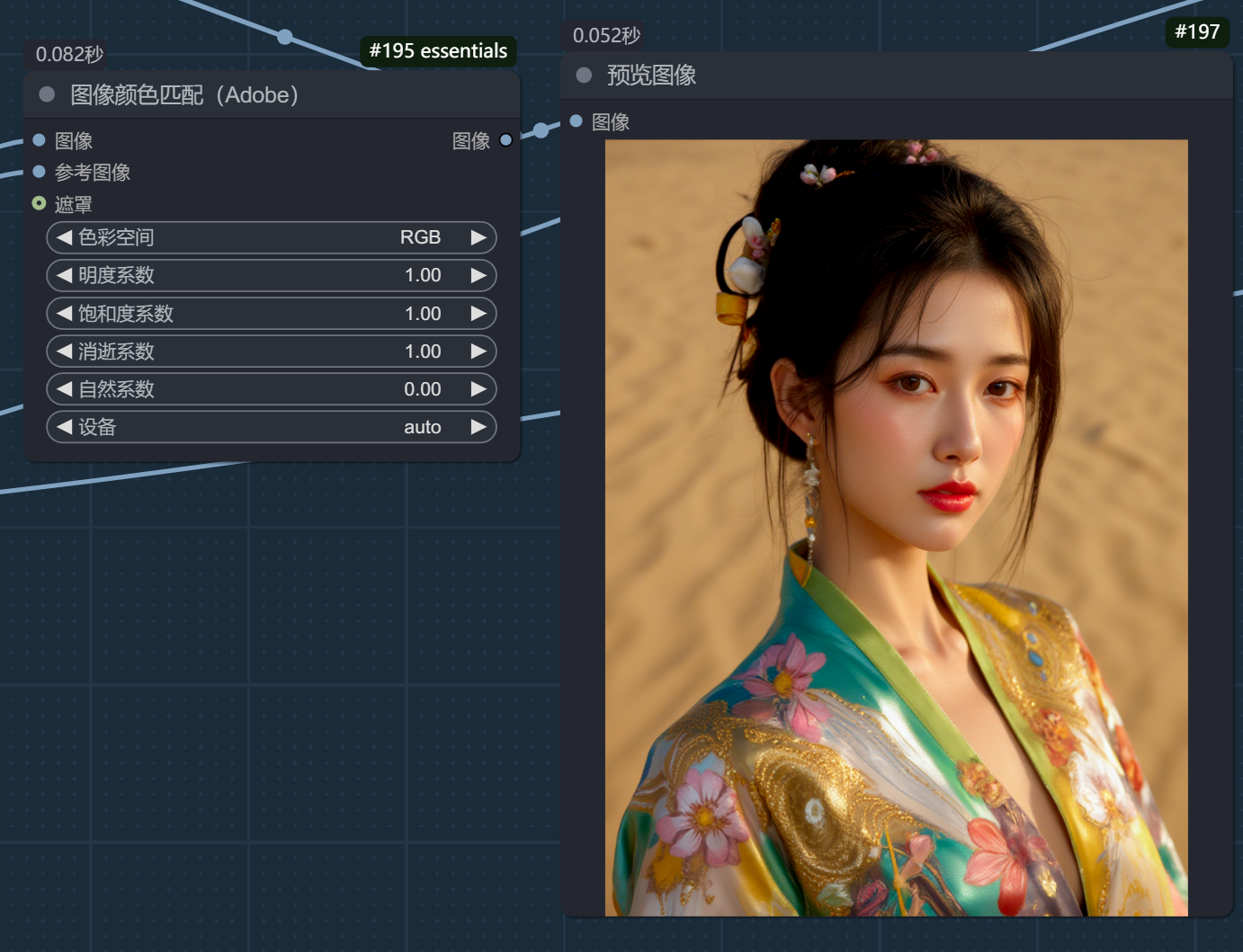The image size is (1243, 952).
Task: Decrease 饱和度系数 with the left arrow
Action: [64, 314]
